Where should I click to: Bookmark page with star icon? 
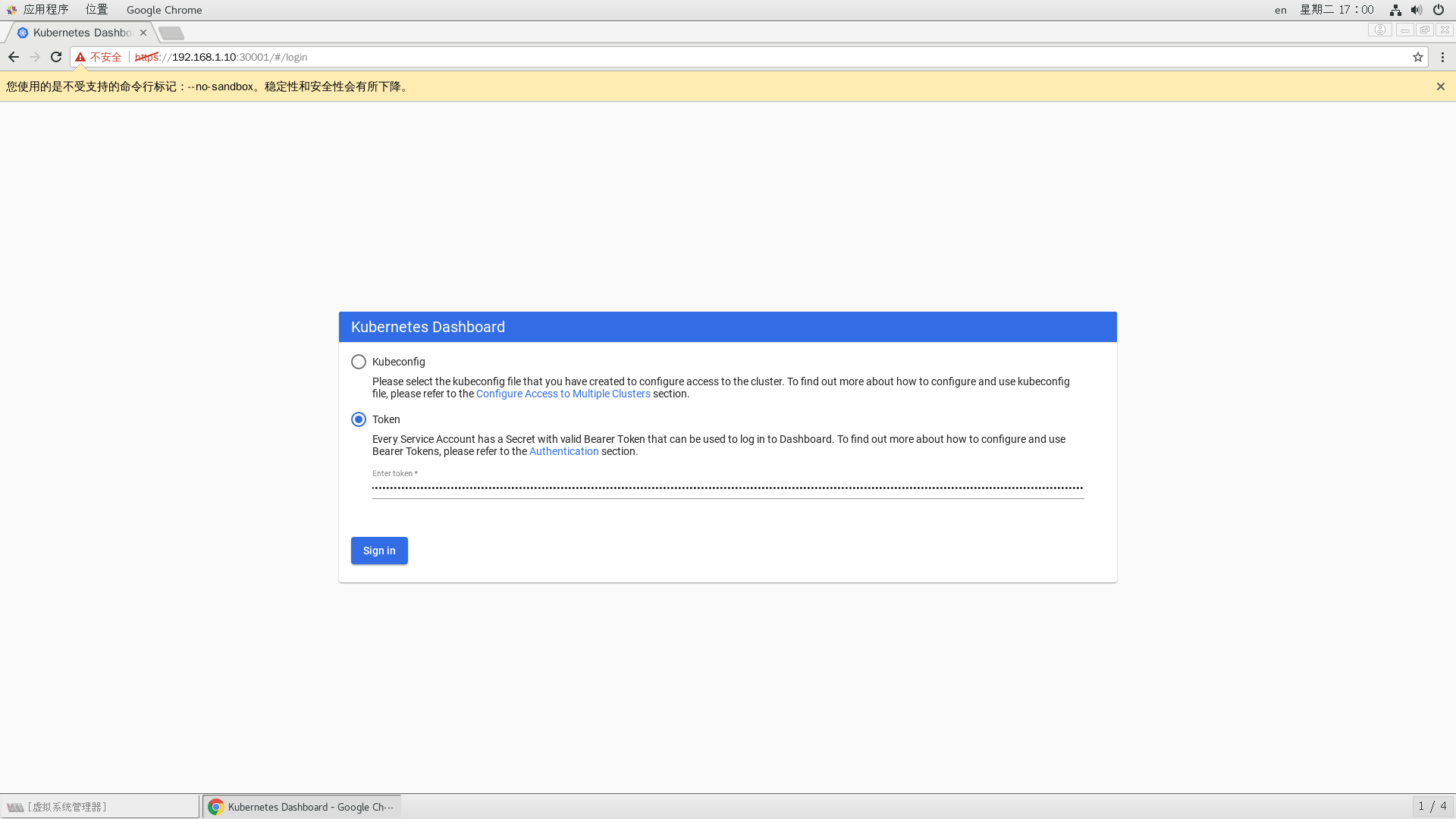(1417, 57)
